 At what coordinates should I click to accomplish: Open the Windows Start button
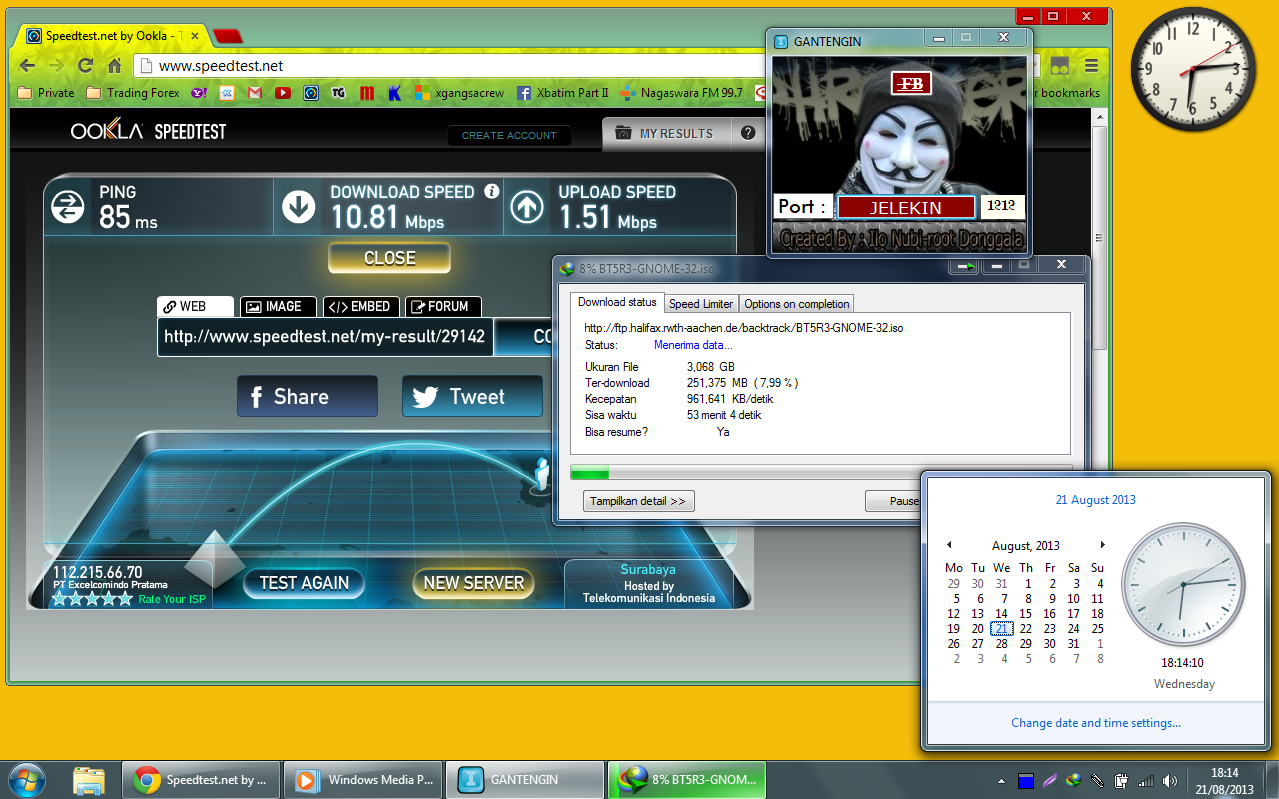(26, 779)
